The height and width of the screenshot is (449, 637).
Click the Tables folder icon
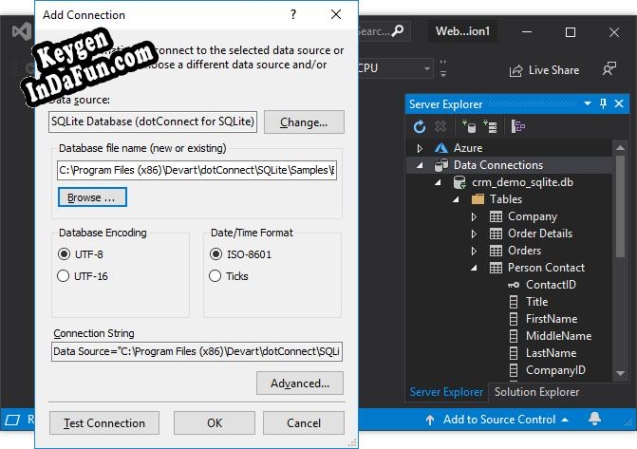(x=478, y=199)
